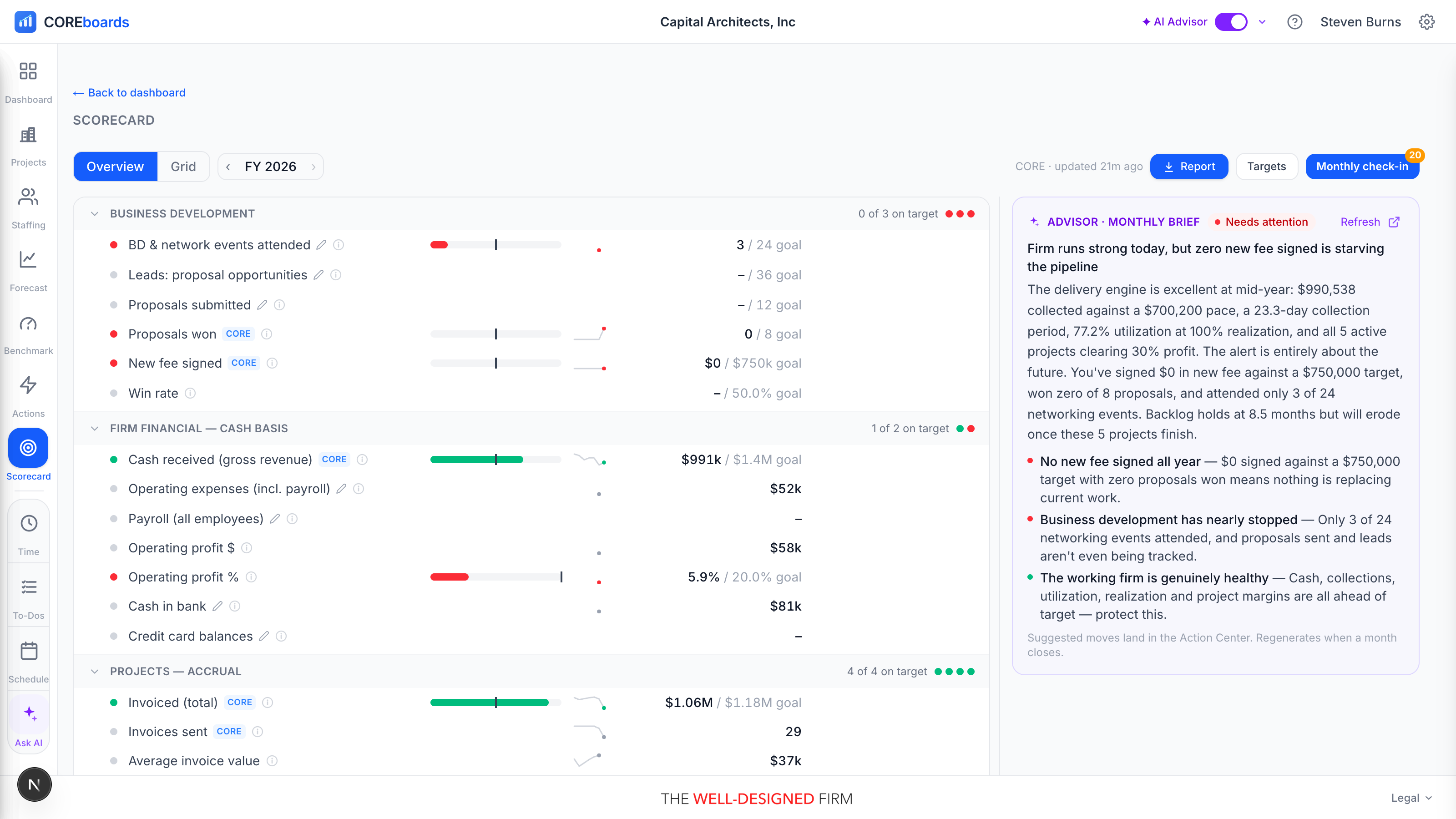
Task: Switch to the Overview tab
Action: click(115, 167)
